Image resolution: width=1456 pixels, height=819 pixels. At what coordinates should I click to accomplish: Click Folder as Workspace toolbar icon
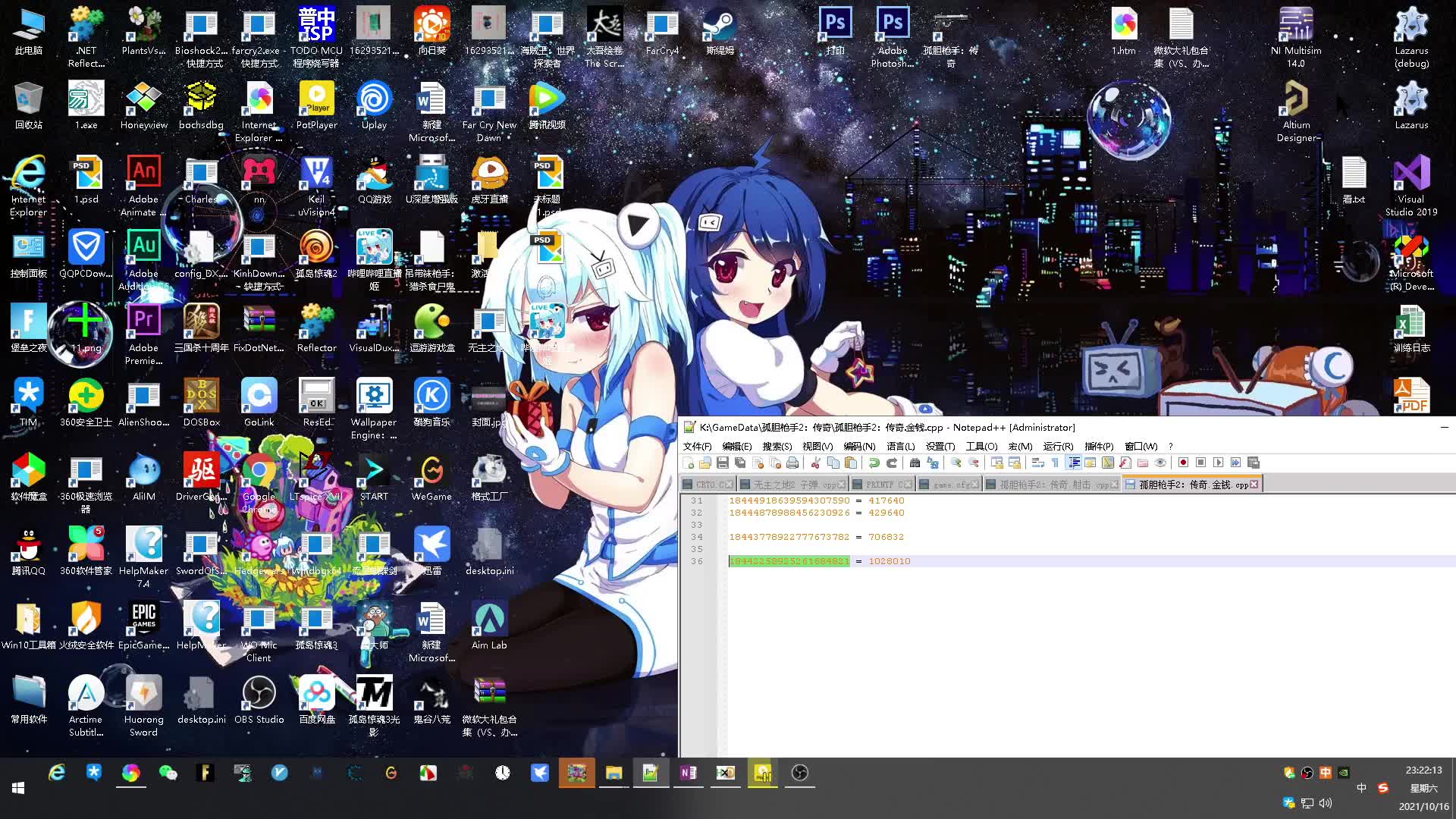pyautogui.click(x=1143, y=463)
